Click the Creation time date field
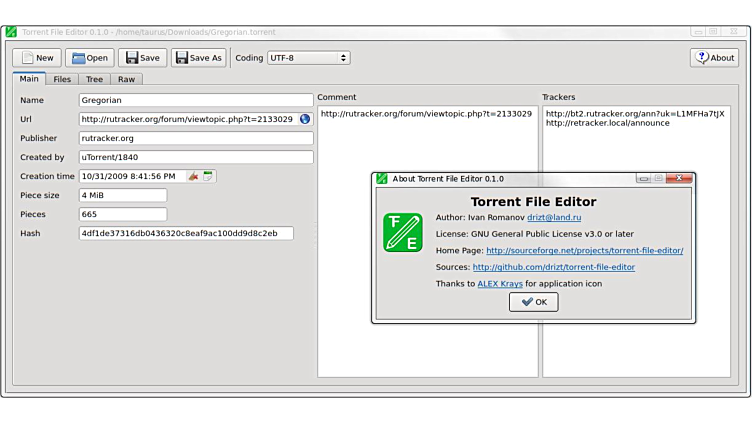 132,176
